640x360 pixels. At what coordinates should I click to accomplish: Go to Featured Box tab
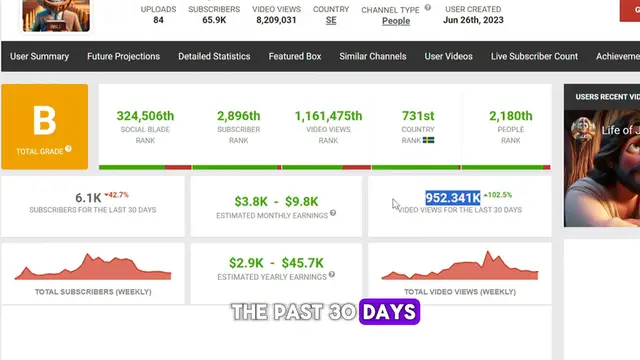[295, 56]
